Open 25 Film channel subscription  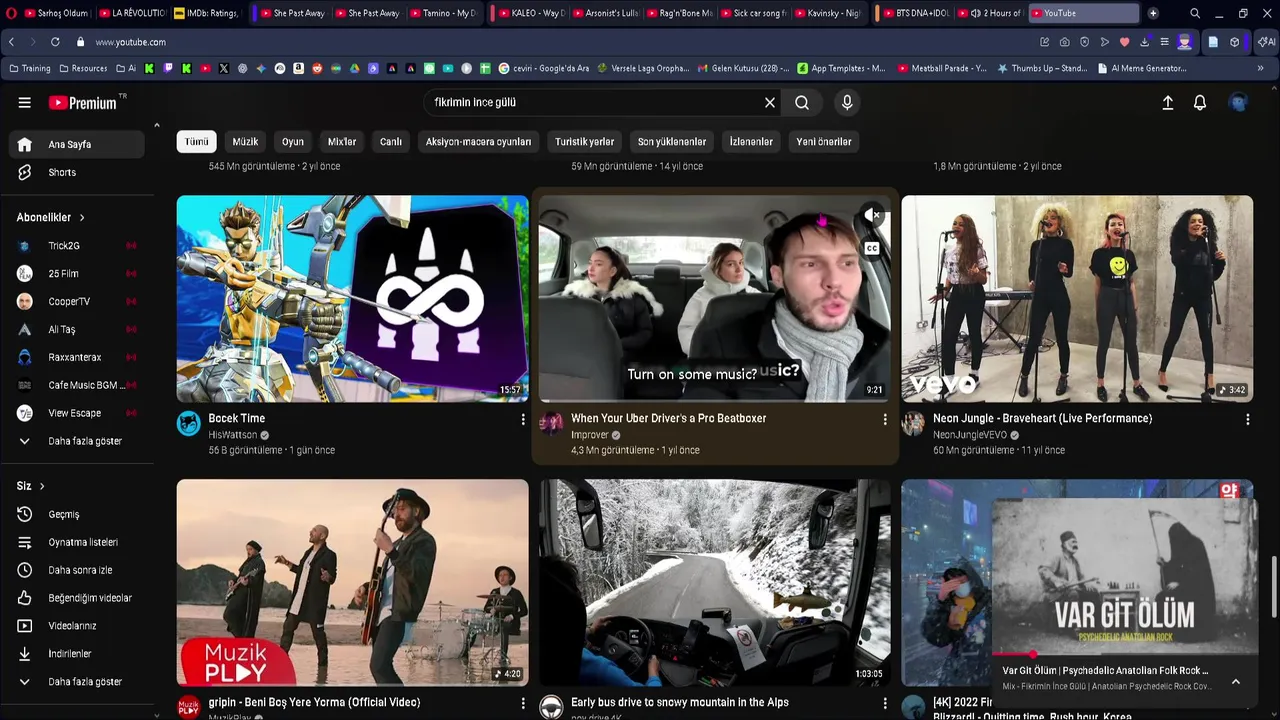[x=77, y=273]
